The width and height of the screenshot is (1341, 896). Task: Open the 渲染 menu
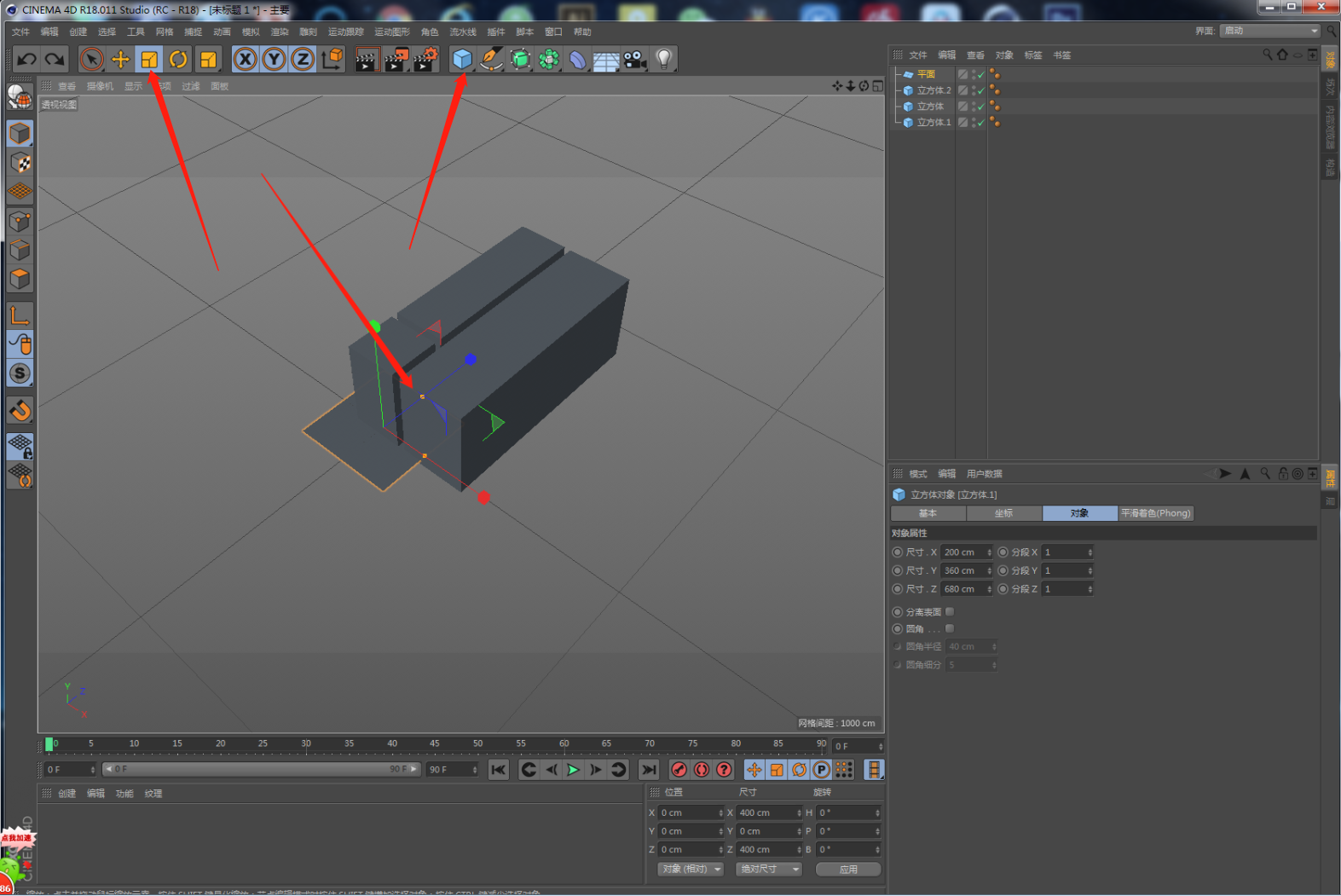point(279,32)
